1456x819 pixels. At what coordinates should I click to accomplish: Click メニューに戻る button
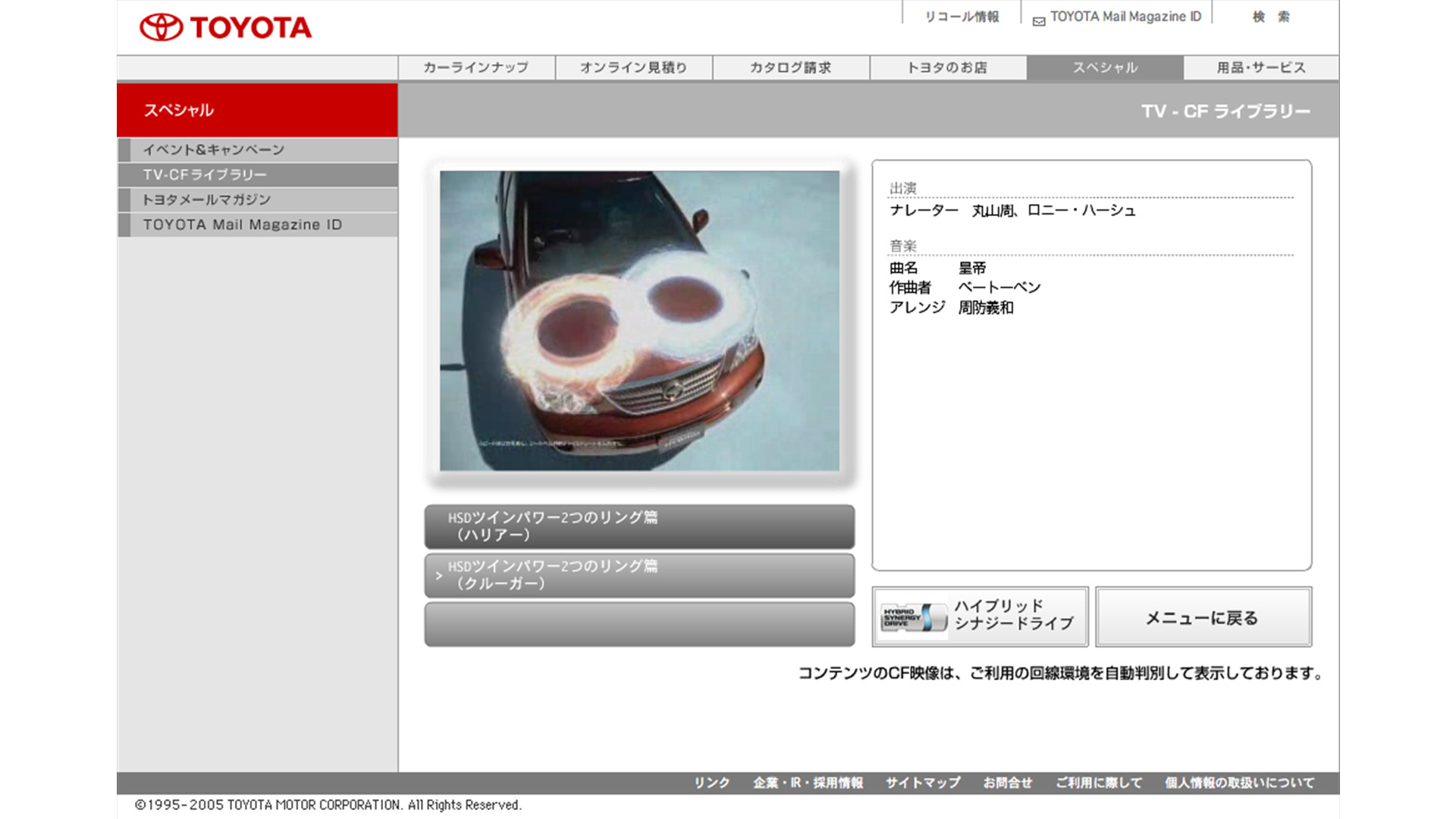point(1203,617)
